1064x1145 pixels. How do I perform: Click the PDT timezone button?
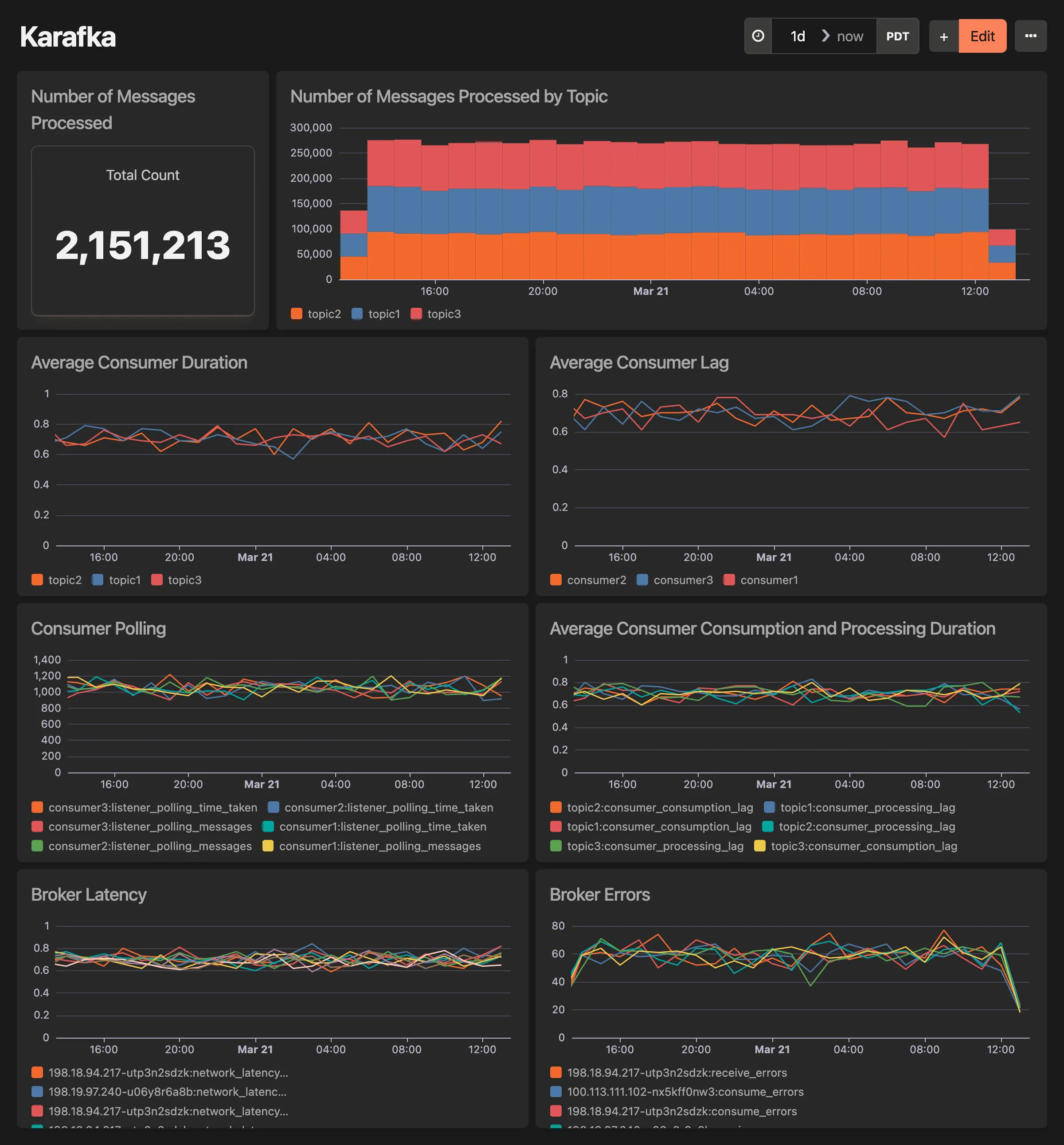tap(898, 36)
